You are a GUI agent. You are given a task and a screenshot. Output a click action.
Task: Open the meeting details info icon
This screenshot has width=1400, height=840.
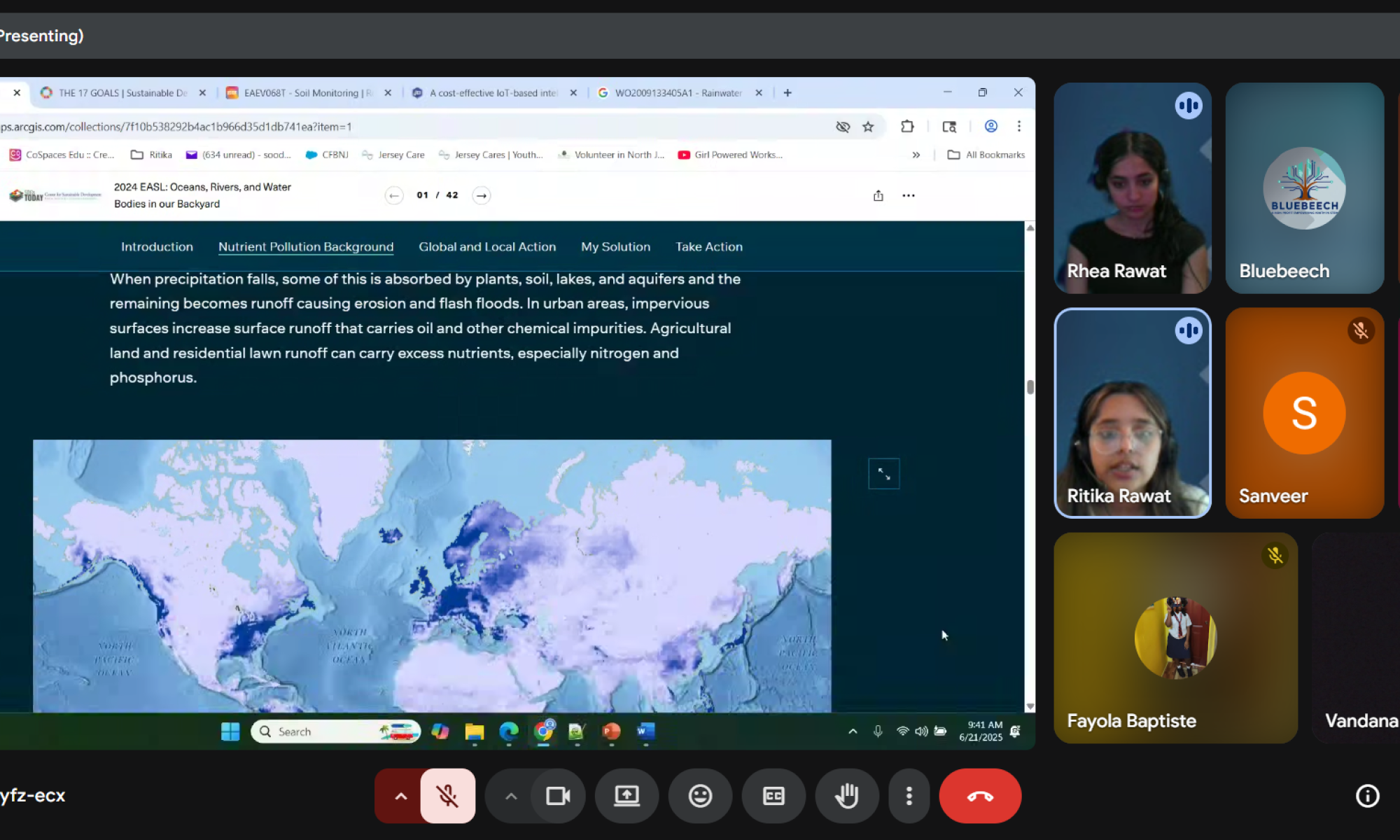click(x=1367, y=796)
